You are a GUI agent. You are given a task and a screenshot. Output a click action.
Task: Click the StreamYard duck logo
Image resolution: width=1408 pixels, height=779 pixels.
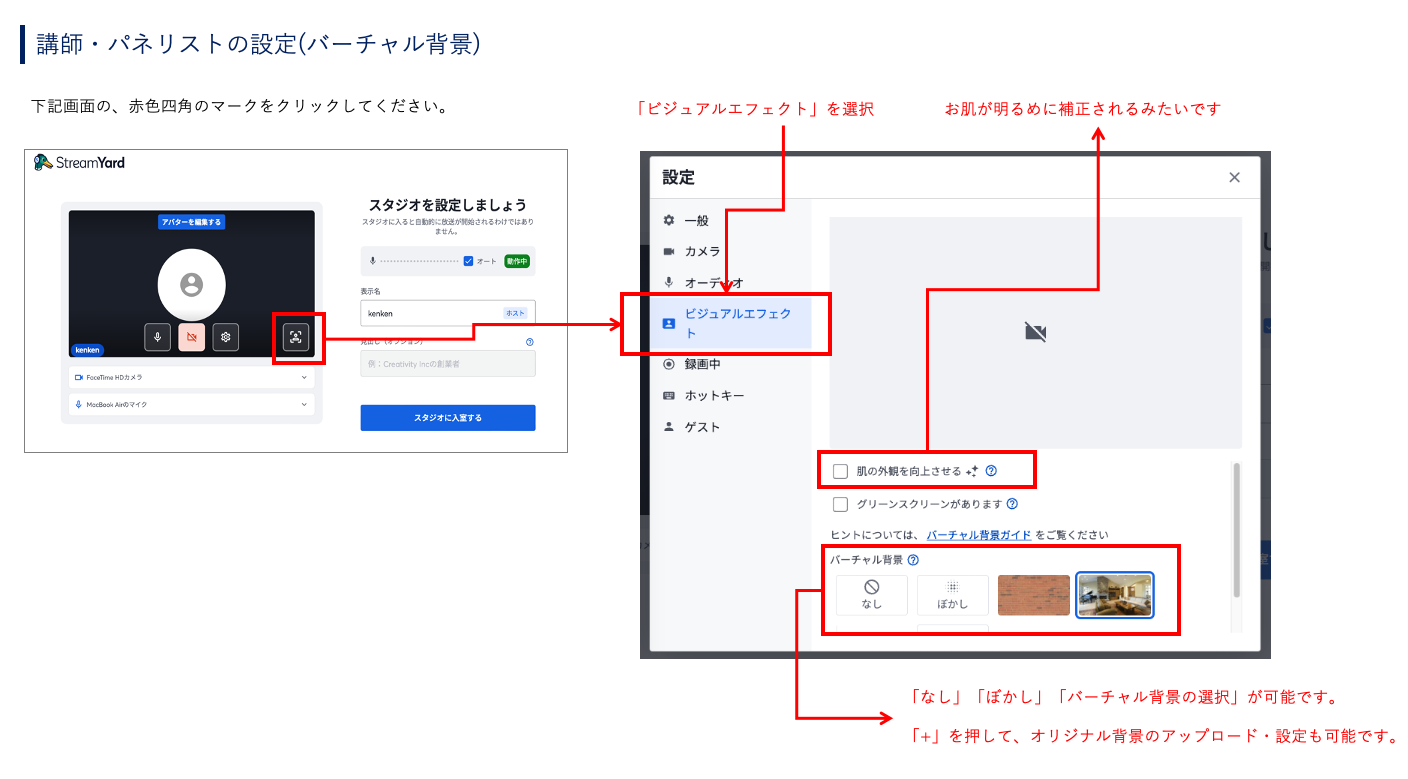click(x=43, y=161)
